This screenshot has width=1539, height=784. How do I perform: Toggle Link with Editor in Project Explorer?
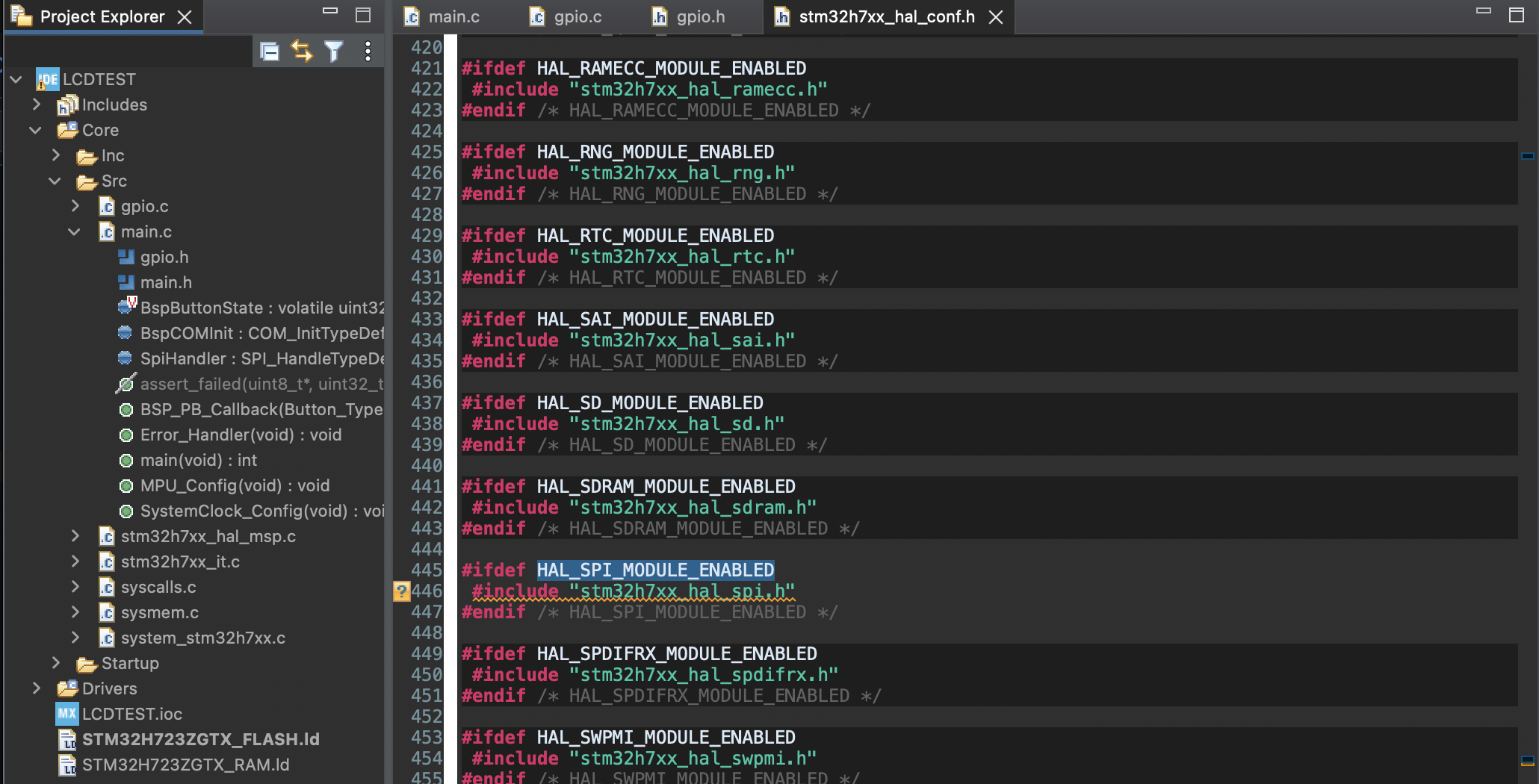[x=302, y=52]
